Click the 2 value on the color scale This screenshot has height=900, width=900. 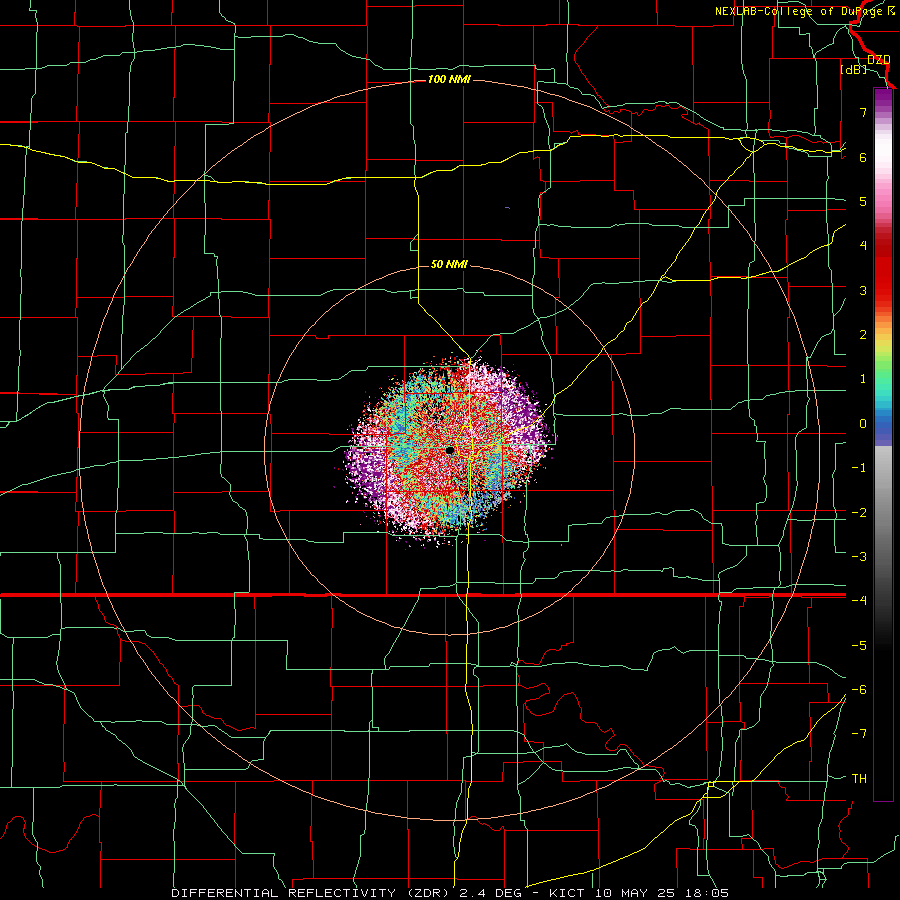pyautogui.click(x=863, y=334)
